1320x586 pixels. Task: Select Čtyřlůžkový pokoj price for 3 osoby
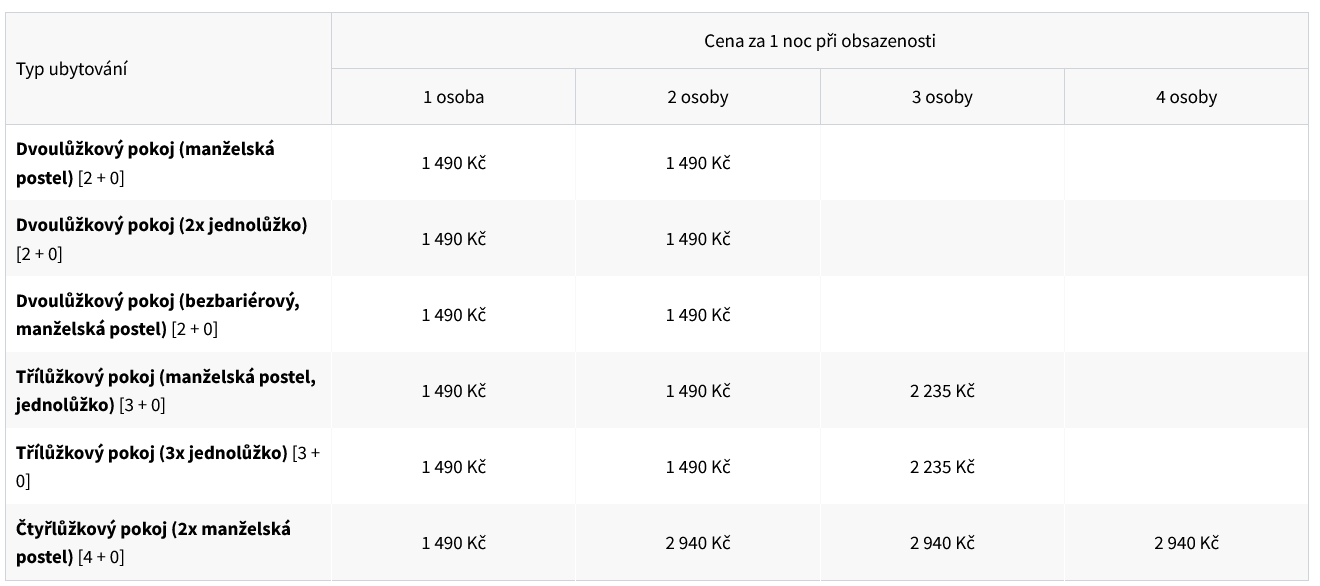(x=942, y=543)
